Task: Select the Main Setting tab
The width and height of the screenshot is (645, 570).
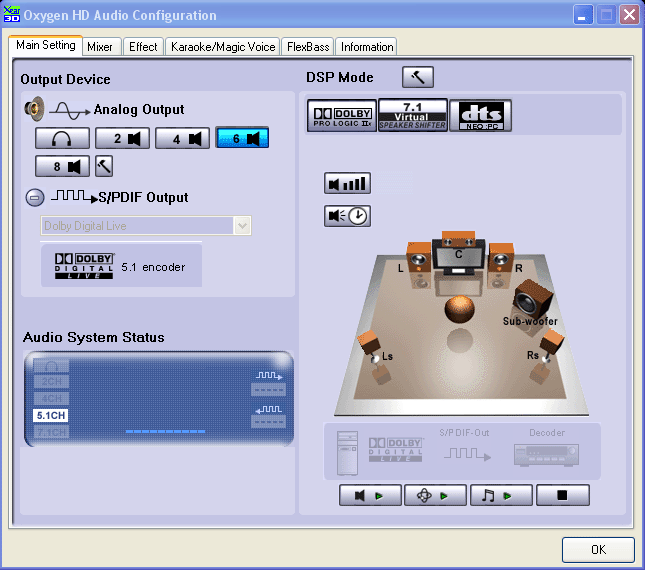Action: (46, 45)
